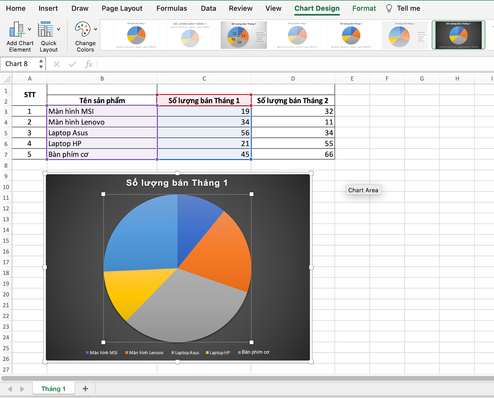Click the formula bar input field
This screenshot has width=494, height=398.
295,64
